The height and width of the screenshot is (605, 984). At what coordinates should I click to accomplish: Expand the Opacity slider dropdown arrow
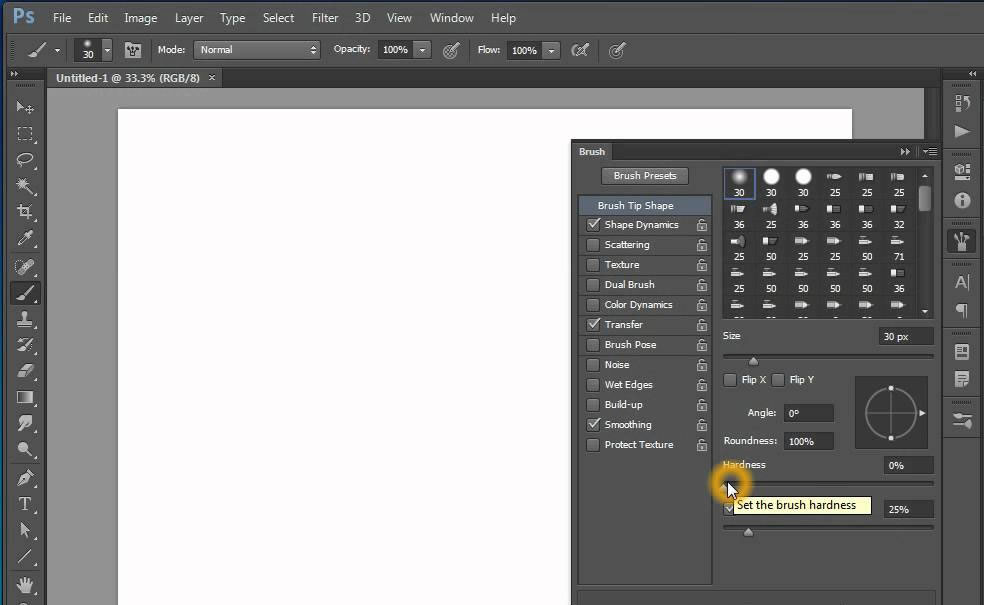[x=422, y=50]
